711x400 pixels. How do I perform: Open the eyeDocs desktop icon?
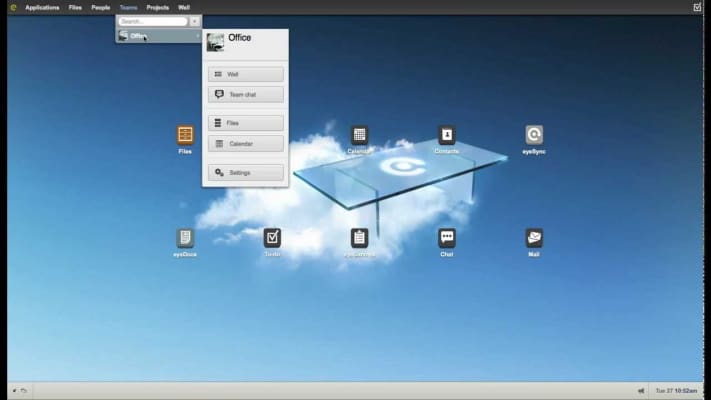point(185,238)
